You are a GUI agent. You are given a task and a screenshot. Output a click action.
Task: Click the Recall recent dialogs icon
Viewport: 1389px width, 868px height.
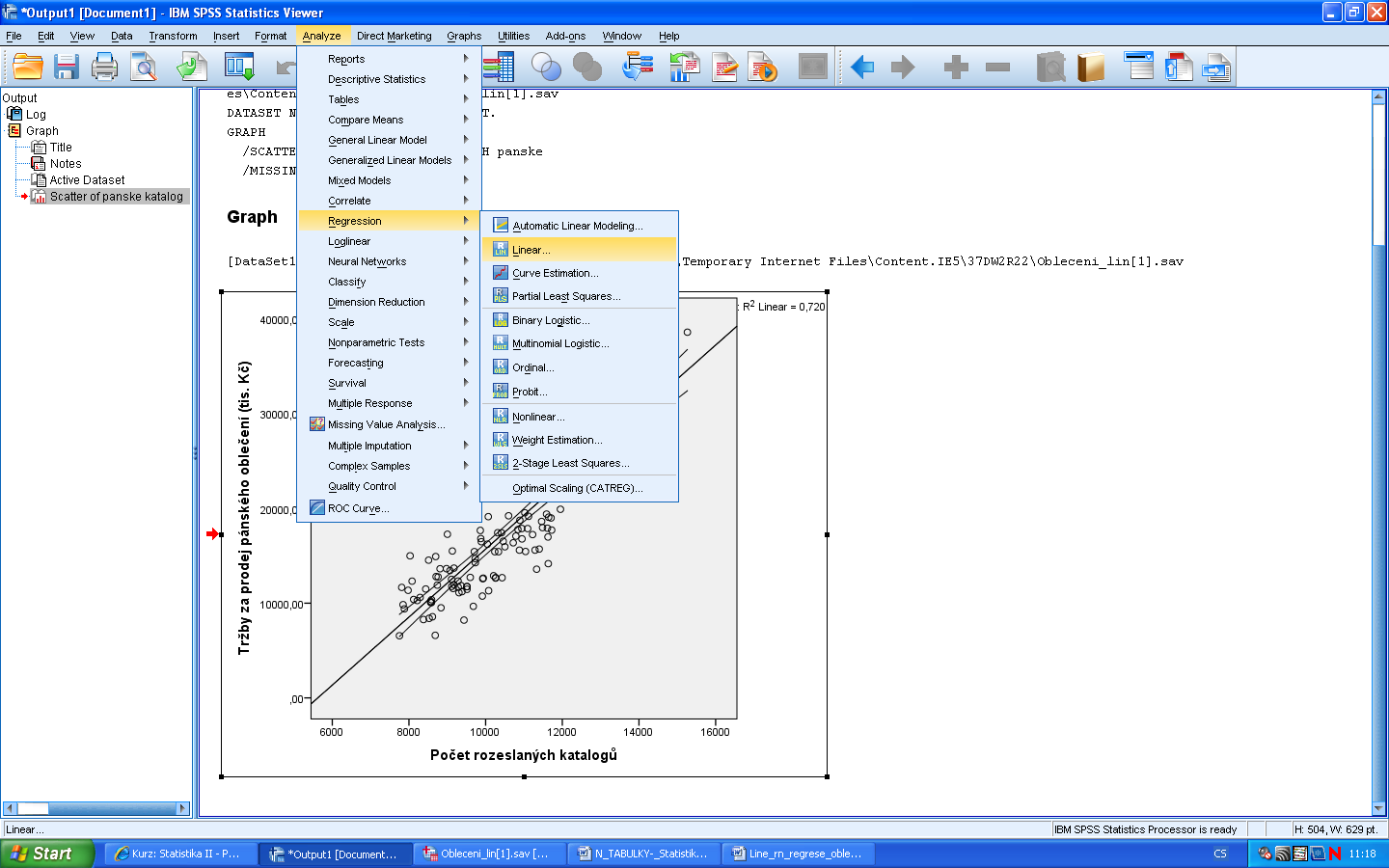click(238, 67)
